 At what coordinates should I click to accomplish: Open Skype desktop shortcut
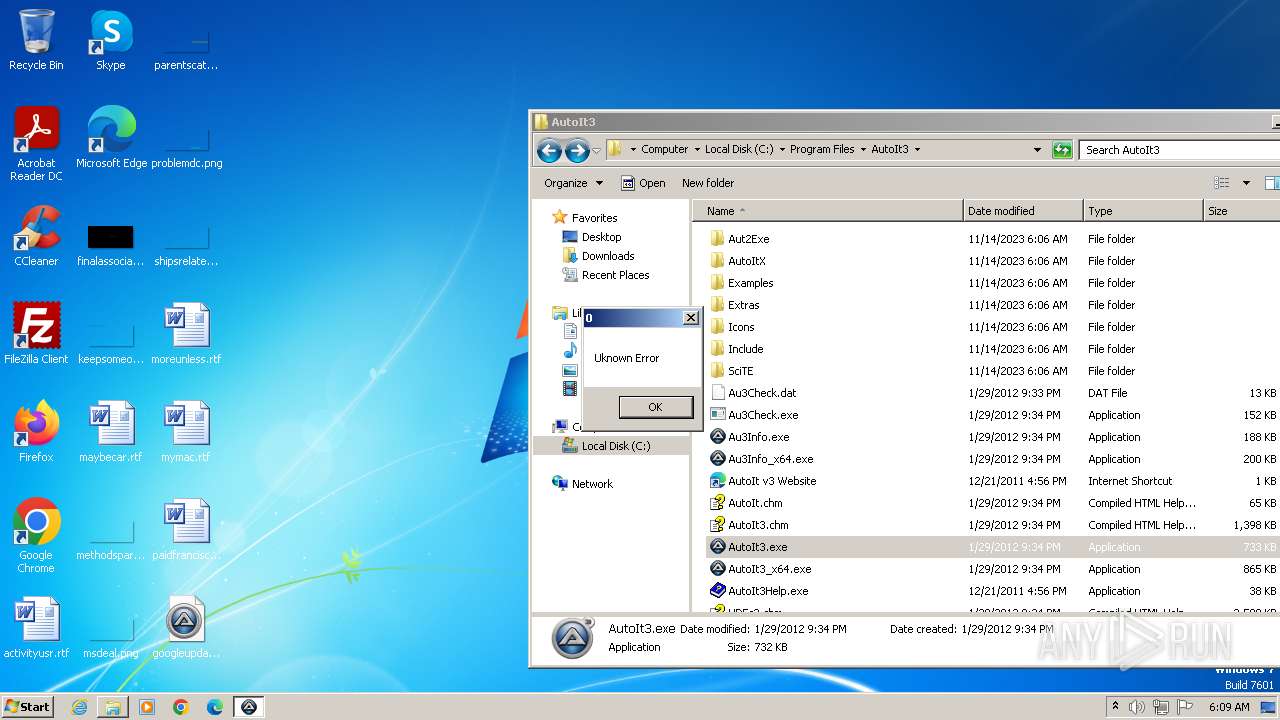click(x=110, y=42)
